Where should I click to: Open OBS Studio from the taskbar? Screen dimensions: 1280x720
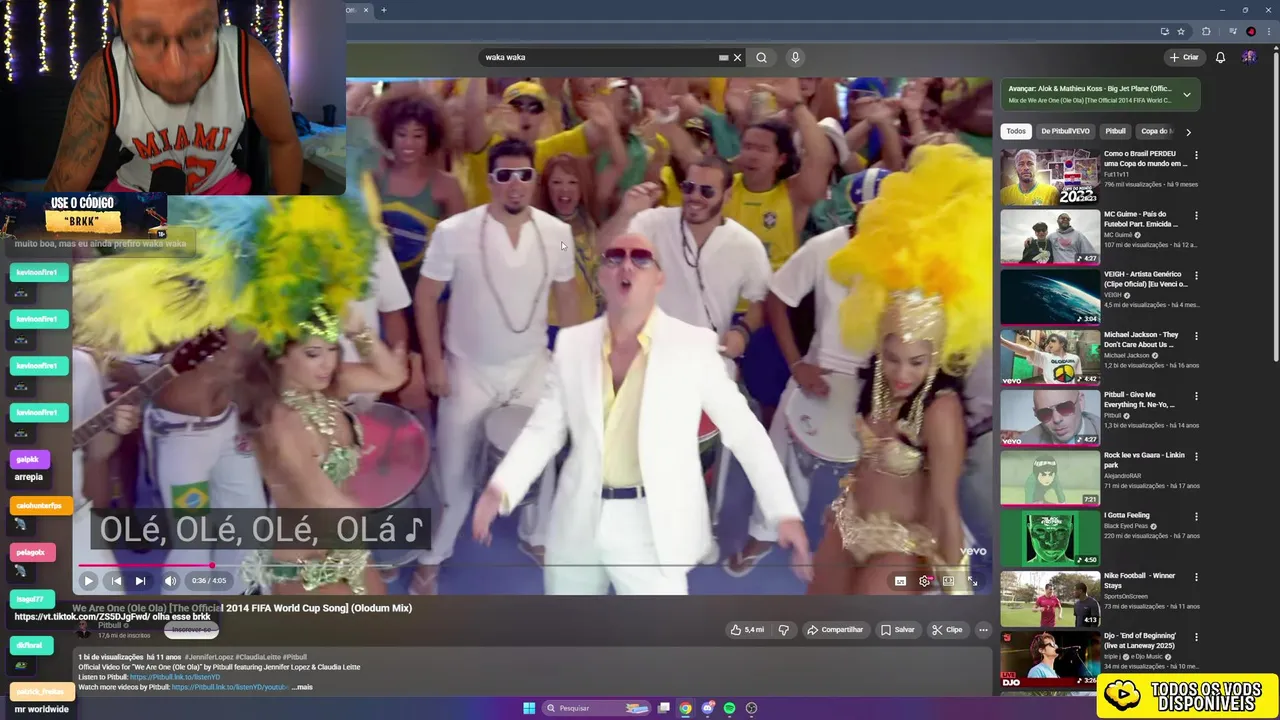coord(751,708)
